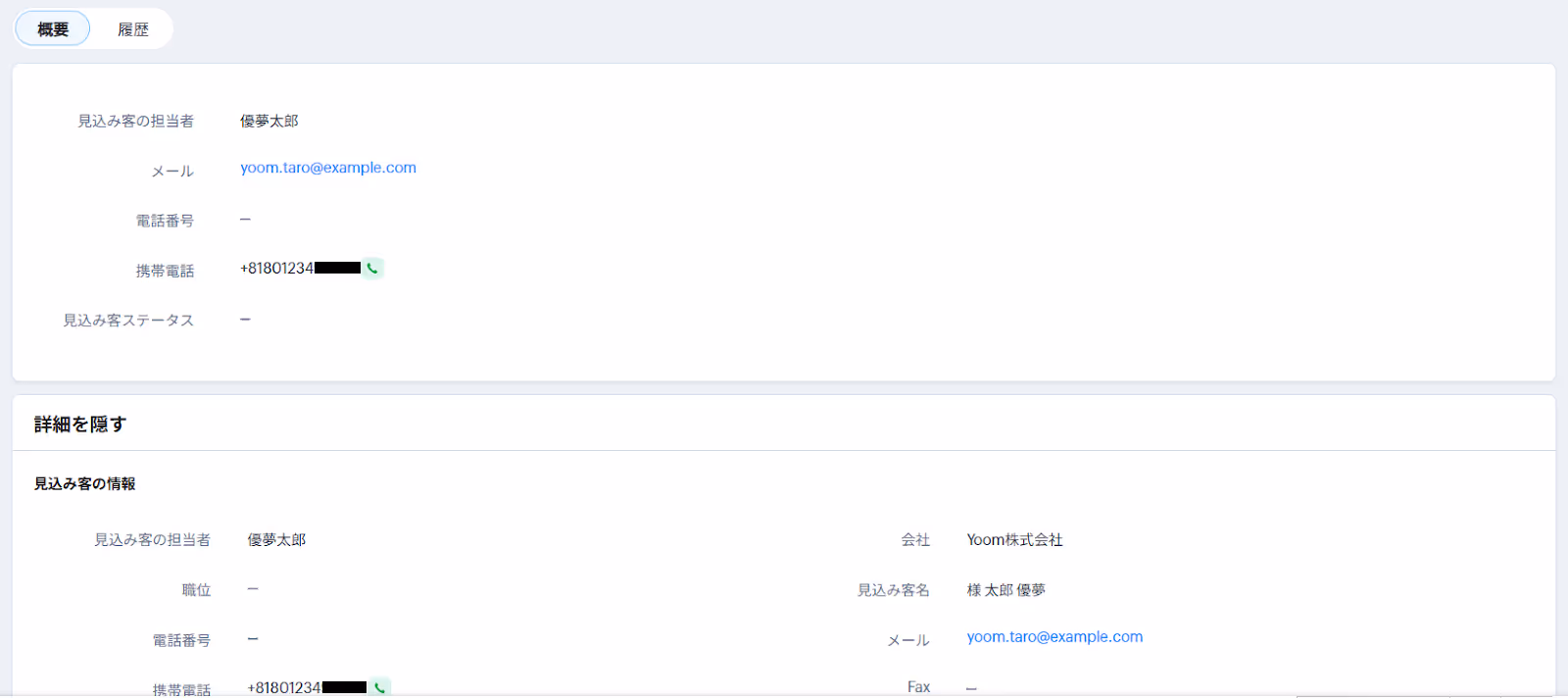The width and height of the screenshot is (1568, 698).
Task: Click 優夢太郎 owner value in summary card
Action: [x=269, y=122]
